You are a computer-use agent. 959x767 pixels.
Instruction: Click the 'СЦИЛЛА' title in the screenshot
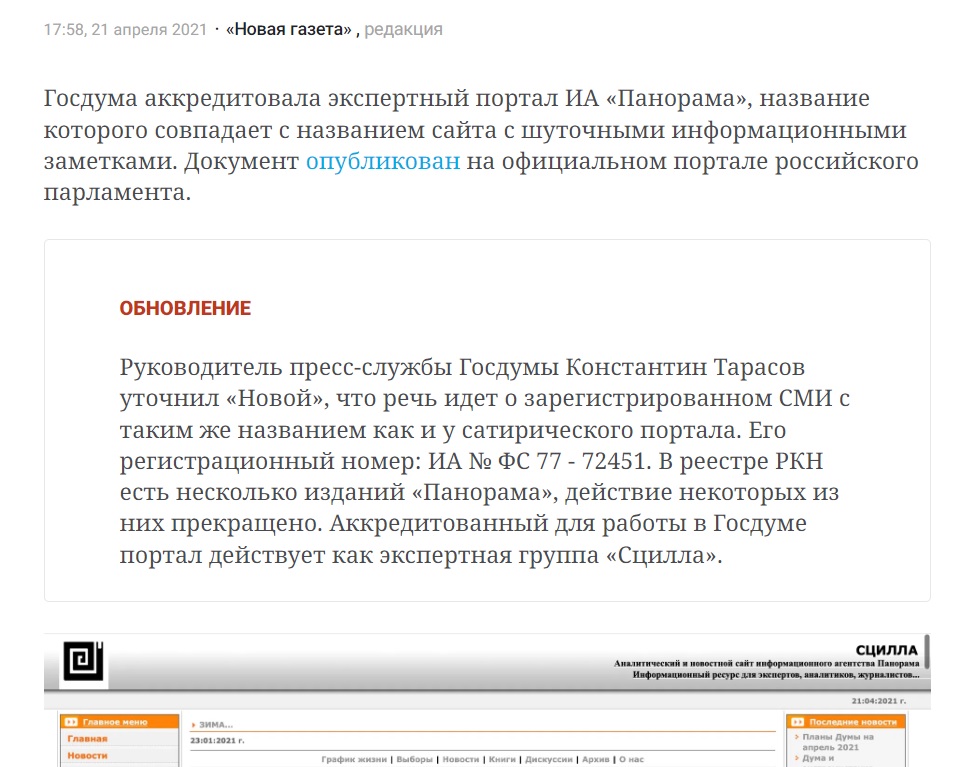886,650
